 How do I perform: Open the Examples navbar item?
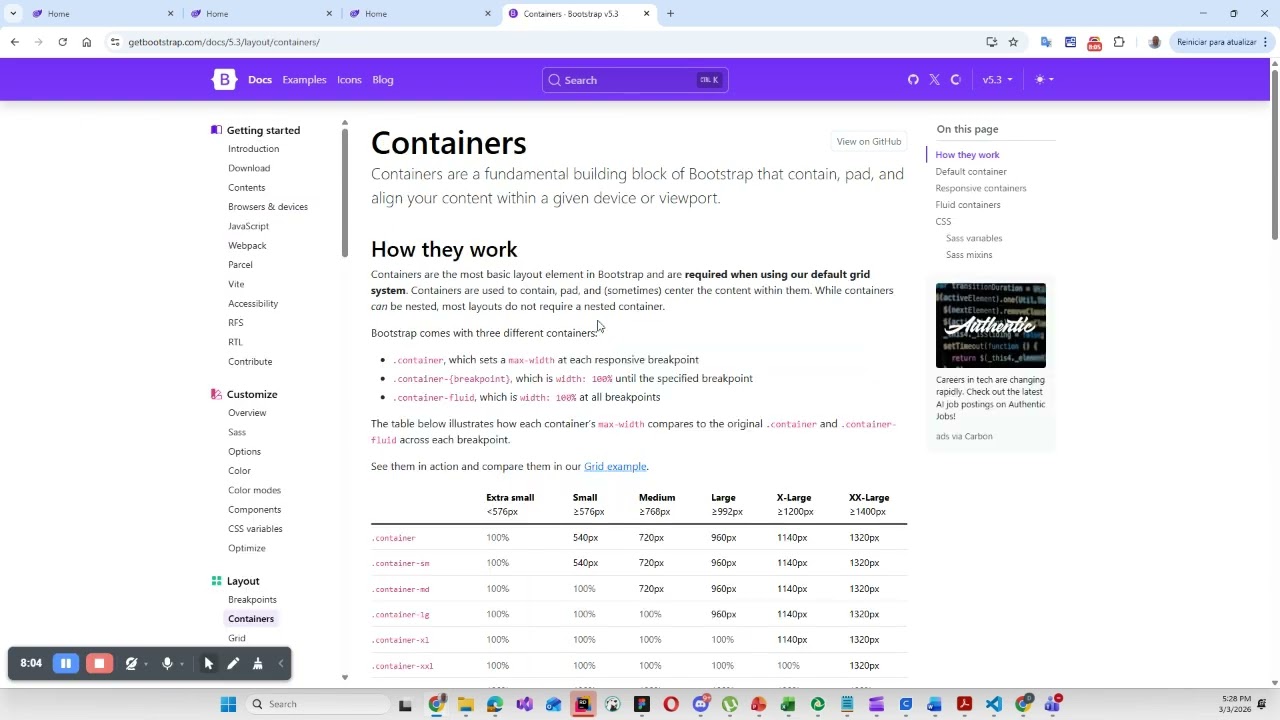(x=304, y=80)
